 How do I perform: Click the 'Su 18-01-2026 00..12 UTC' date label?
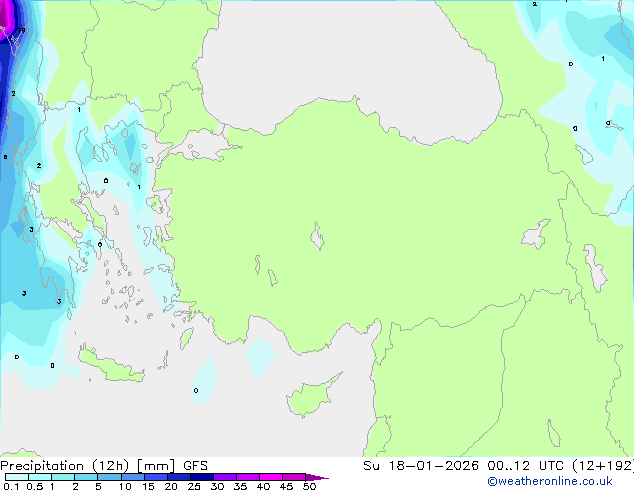click(465, 466)
